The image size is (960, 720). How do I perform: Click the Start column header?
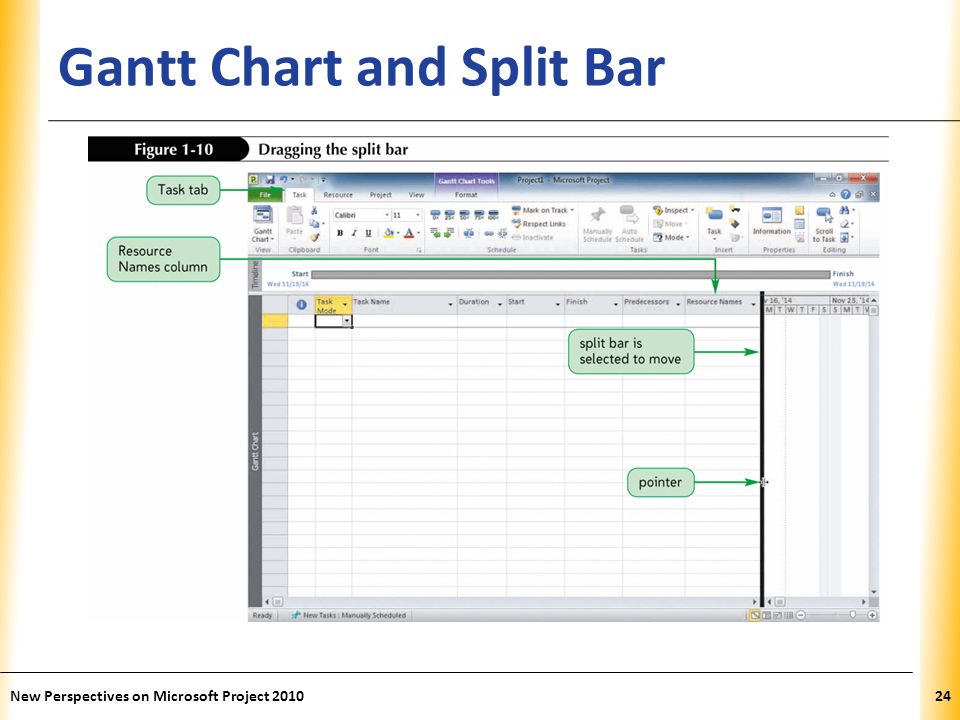click(x=534, y=304)
